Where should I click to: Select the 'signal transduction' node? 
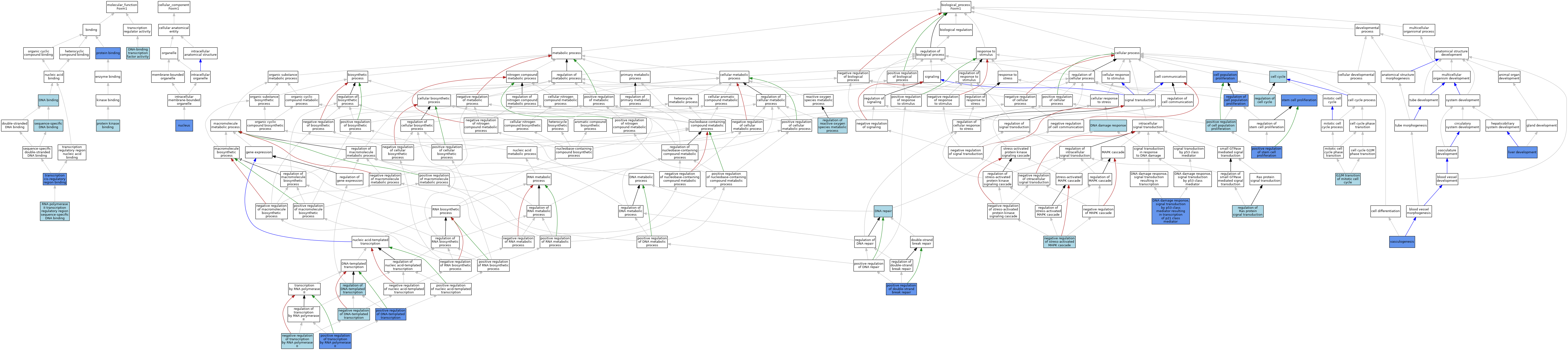point(1139,100)
